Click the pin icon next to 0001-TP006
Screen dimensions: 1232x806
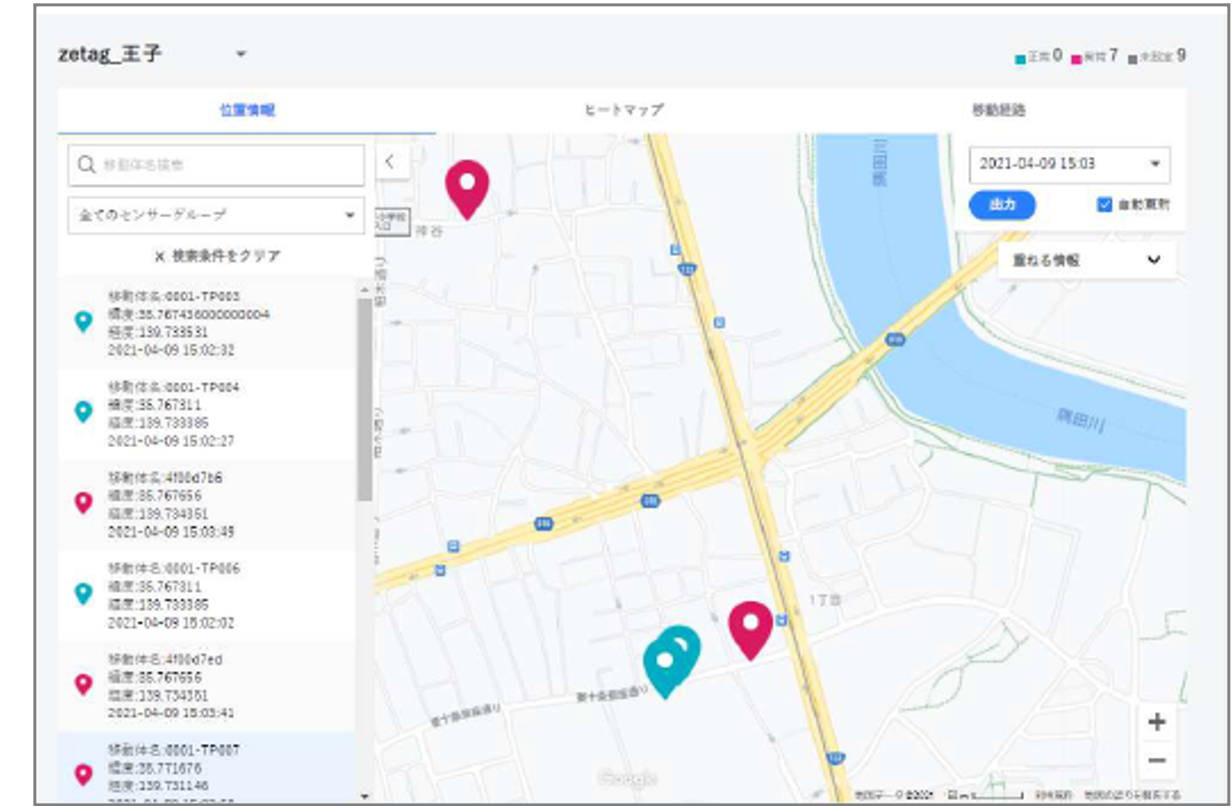(x=85, y=592)
